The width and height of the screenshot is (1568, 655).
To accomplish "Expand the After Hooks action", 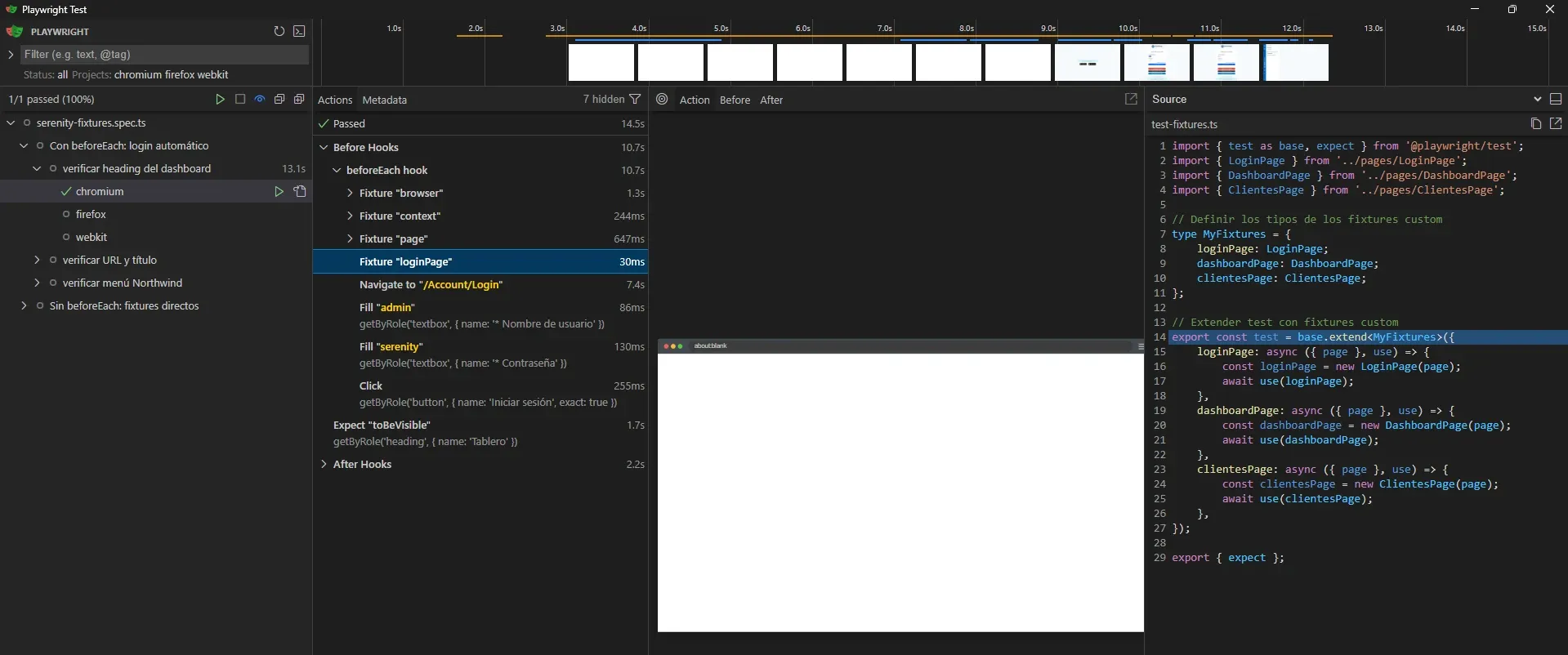I will [324, 464].
